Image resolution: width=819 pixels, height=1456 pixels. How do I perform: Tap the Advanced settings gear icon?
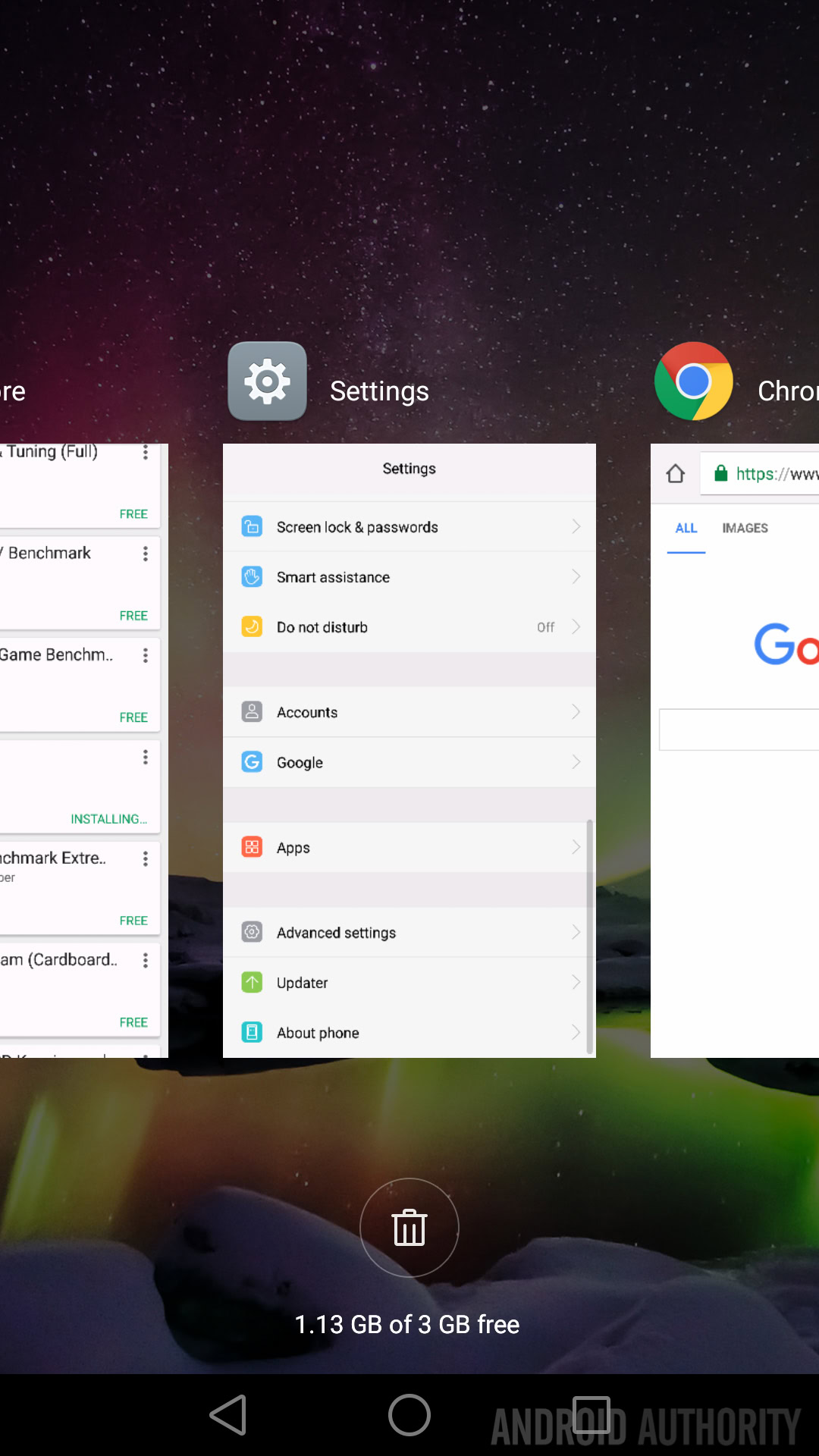point(252,931)
